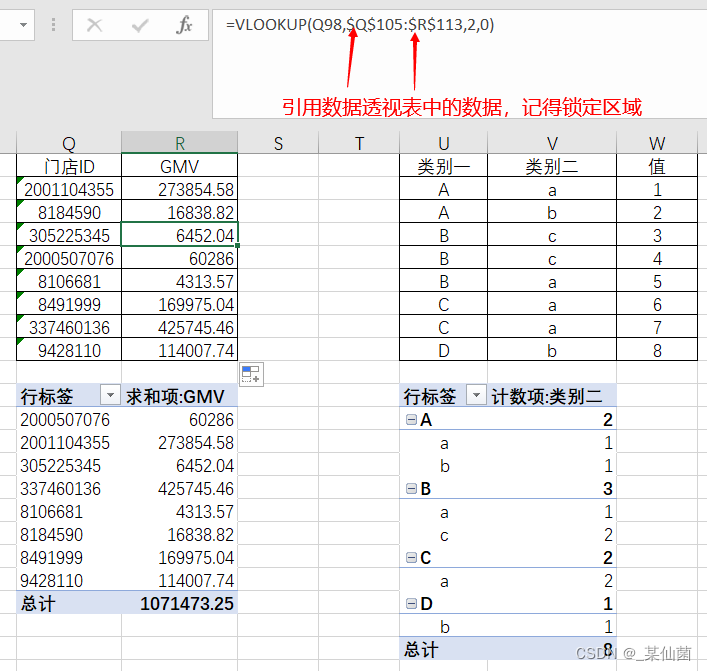Click the 类别一 header cell
The width and height of the screenshot is (707, 671).
tap(444, 166)
